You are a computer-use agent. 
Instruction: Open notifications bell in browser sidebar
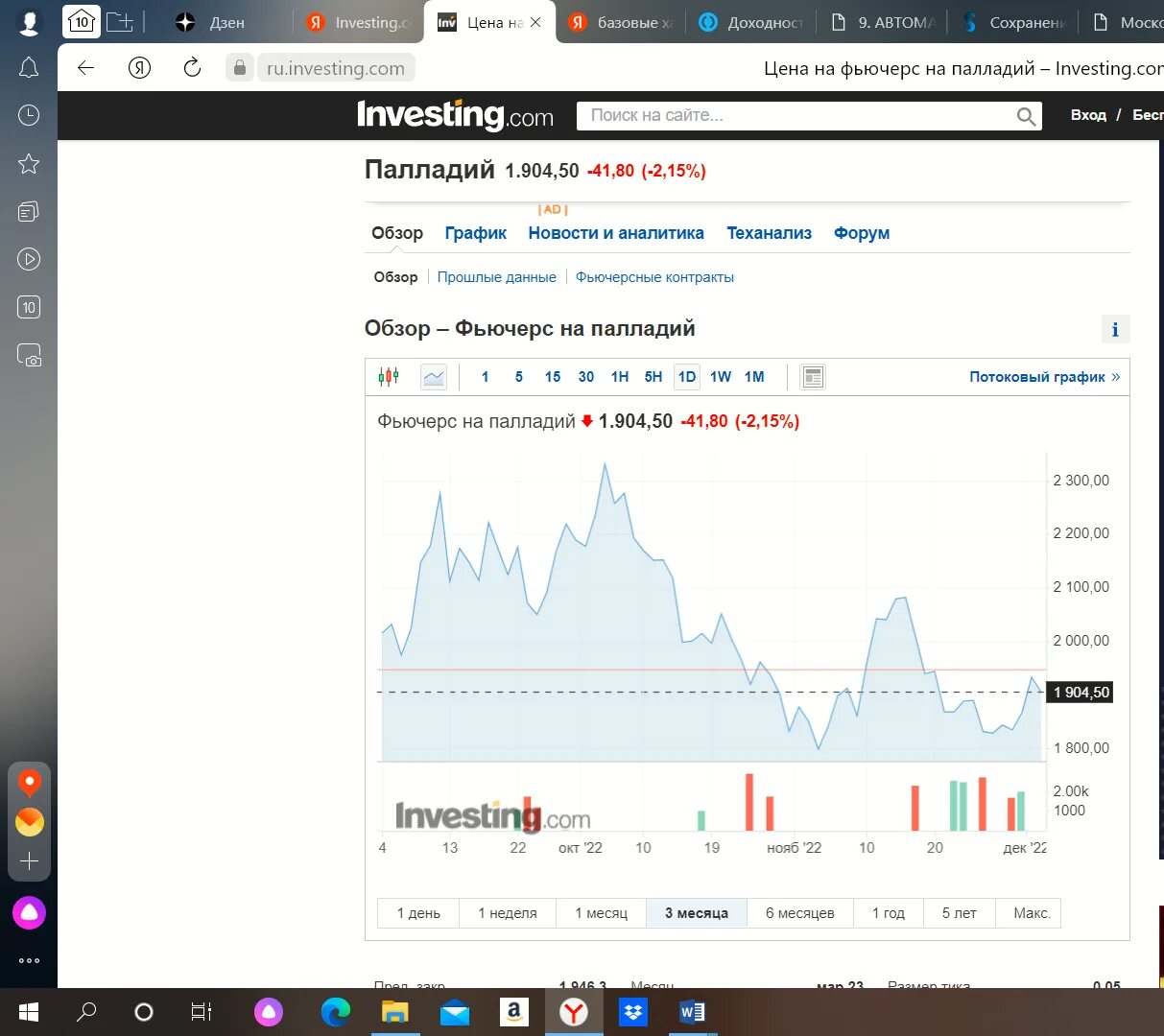click(29, 68)
